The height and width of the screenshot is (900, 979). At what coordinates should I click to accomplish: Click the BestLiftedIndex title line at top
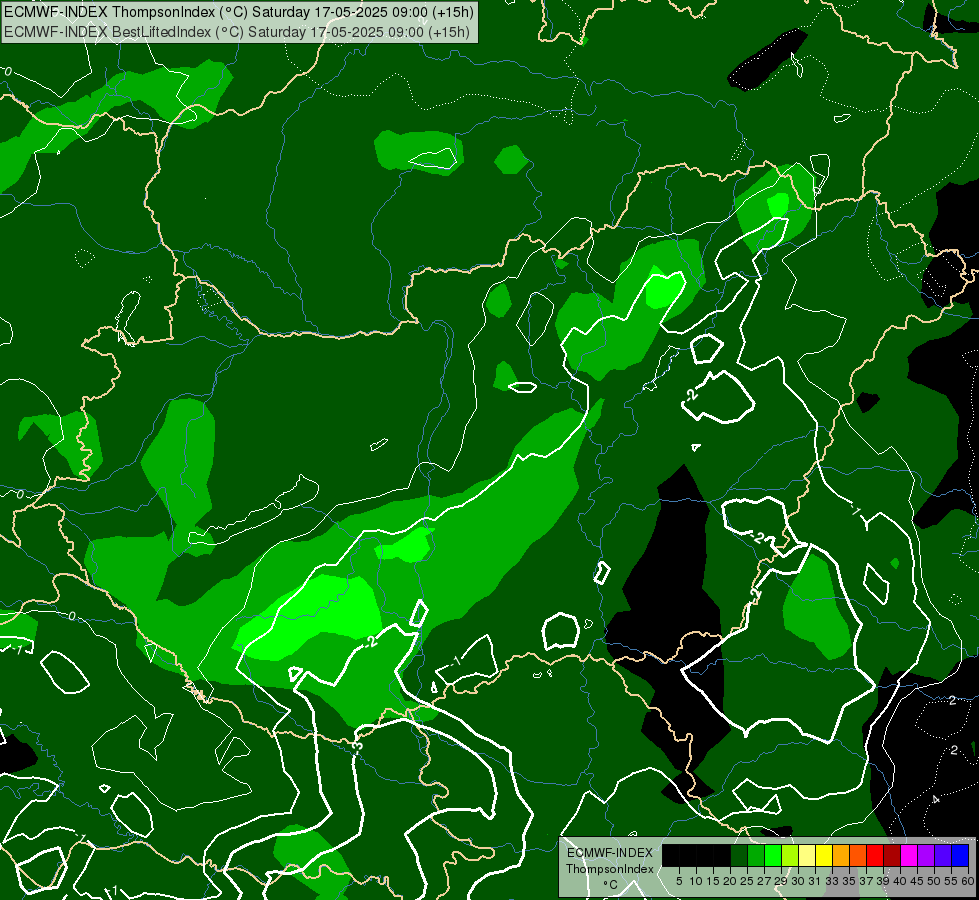pos(237,32)
